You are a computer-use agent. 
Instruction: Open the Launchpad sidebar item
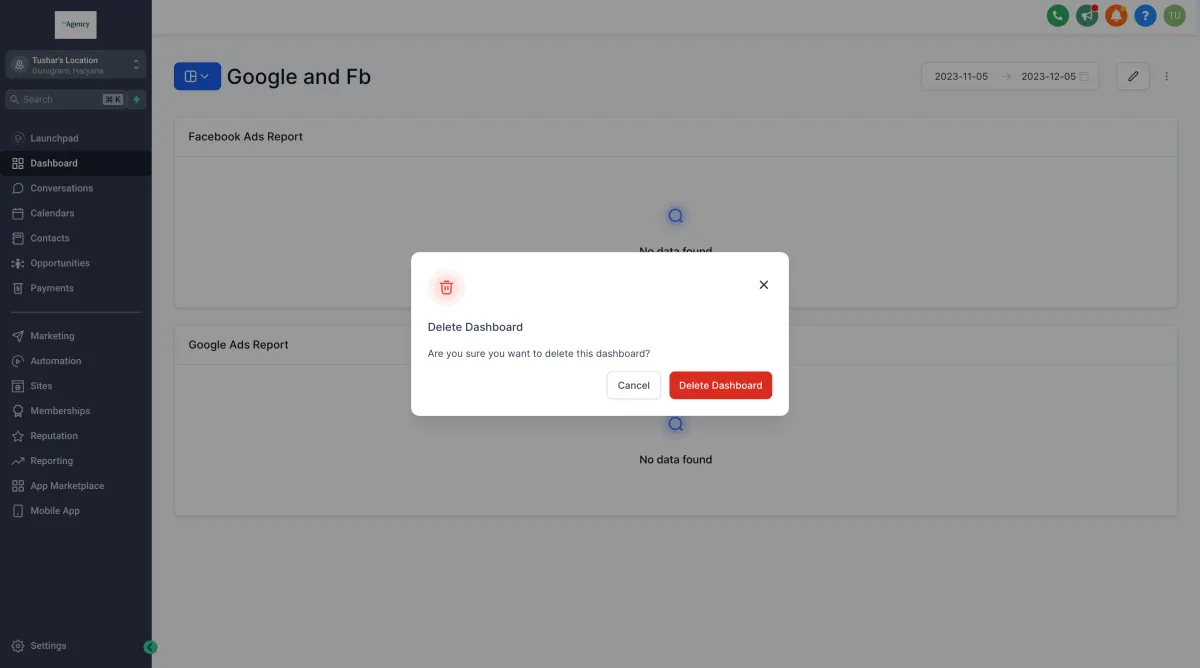tap(76, 138)
